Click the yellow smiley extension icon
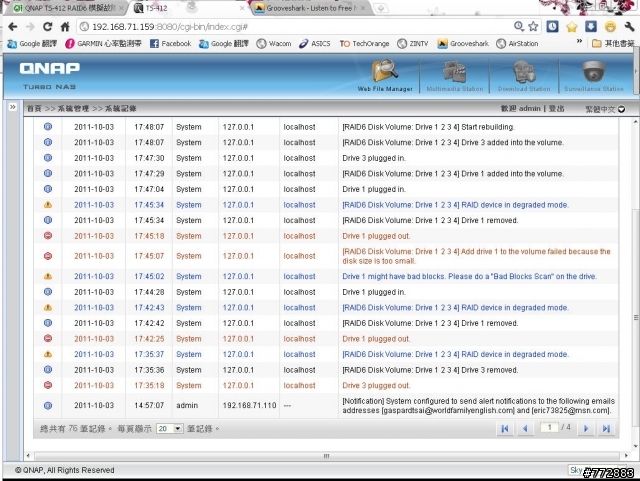Viewport: 640px width, 481px height. [x=610, y=27]
